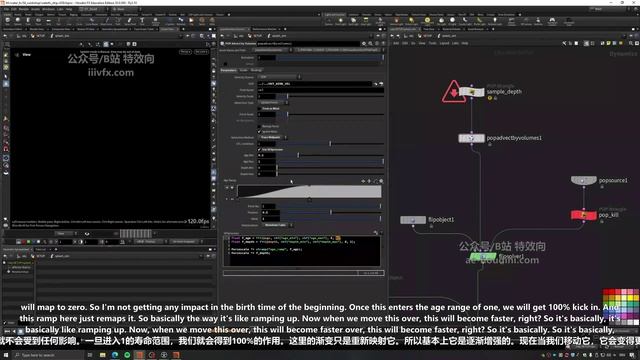Image resolution: width=640 pixels, height=360 pixels.
Task: Click the parameter search magnifier icon
Action: pyautogui.click(x=370, y=43)
